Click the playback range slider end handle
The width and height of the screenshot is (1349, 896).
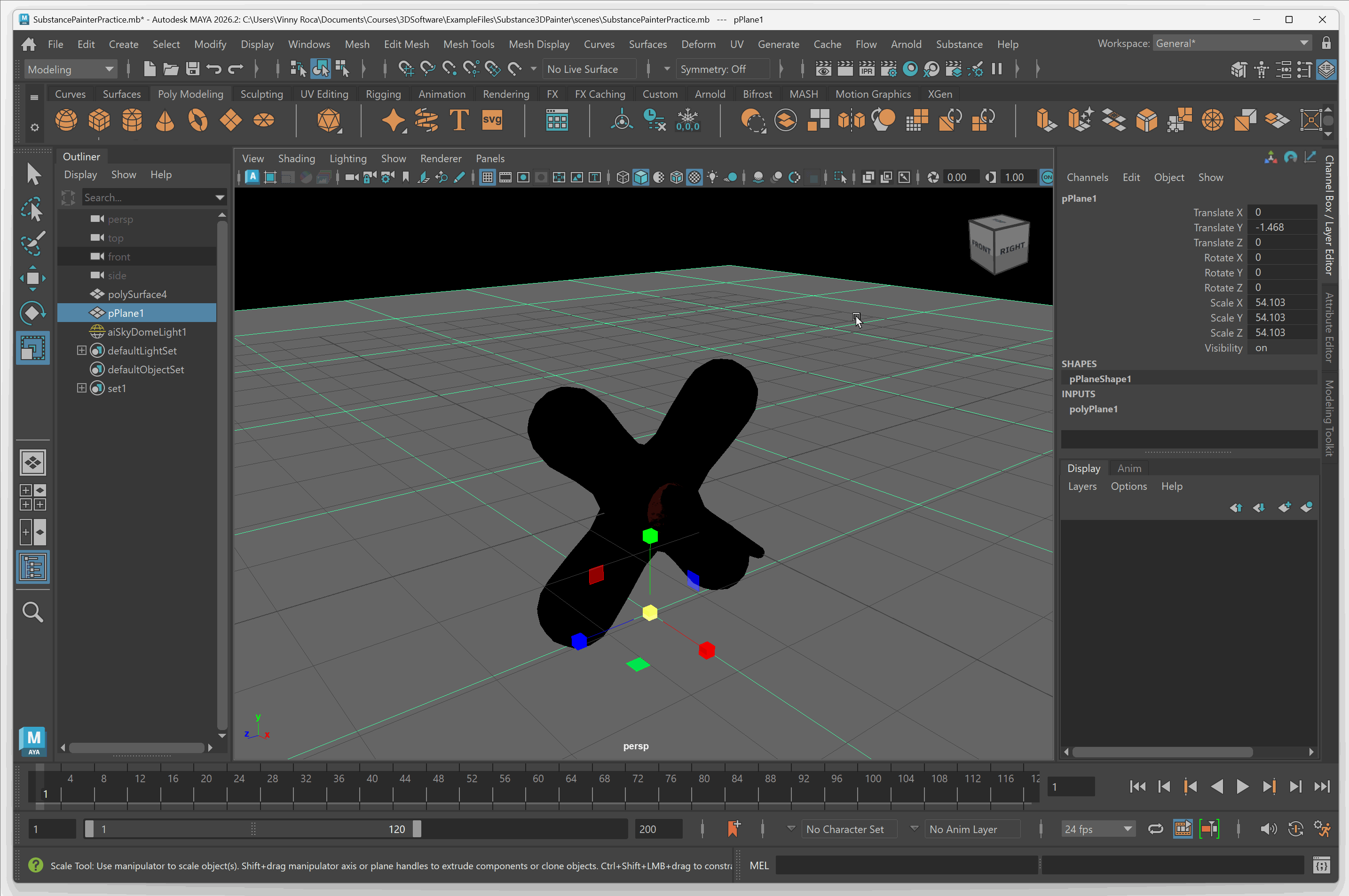(x=417, y=829)
